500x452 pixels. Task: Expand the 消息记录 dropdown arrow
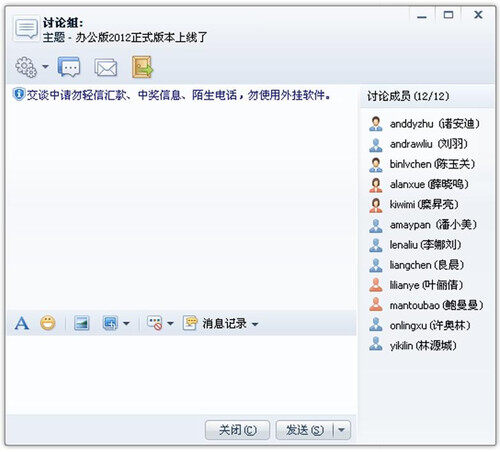pyautogui.click(x=255, y=324)
